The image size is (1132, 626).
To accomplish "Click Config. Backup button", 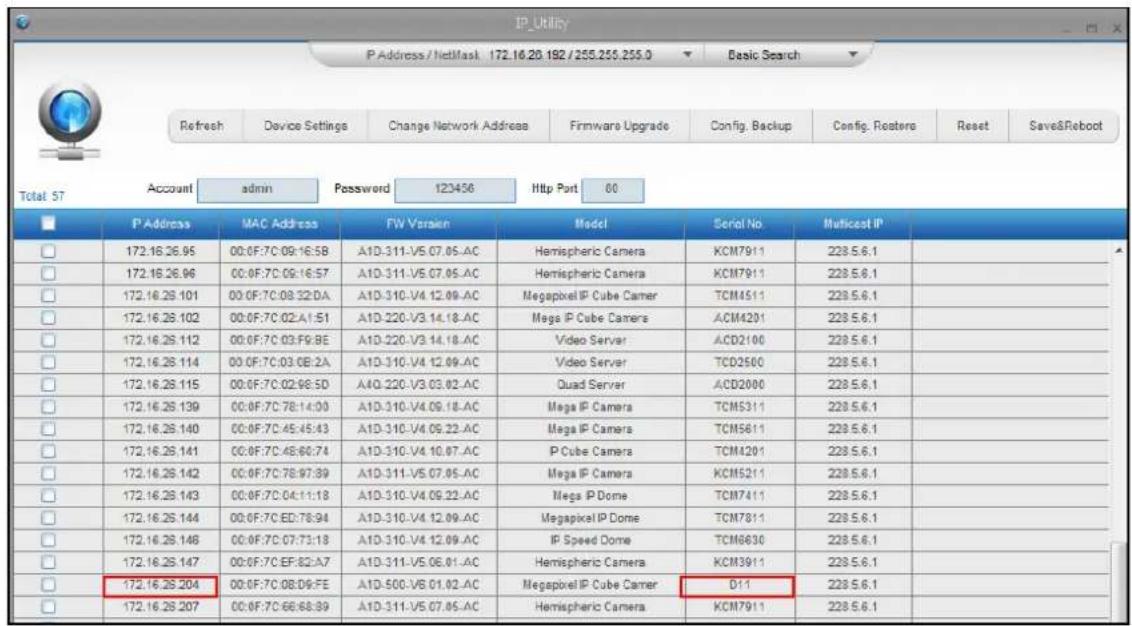I will (752, 126).
